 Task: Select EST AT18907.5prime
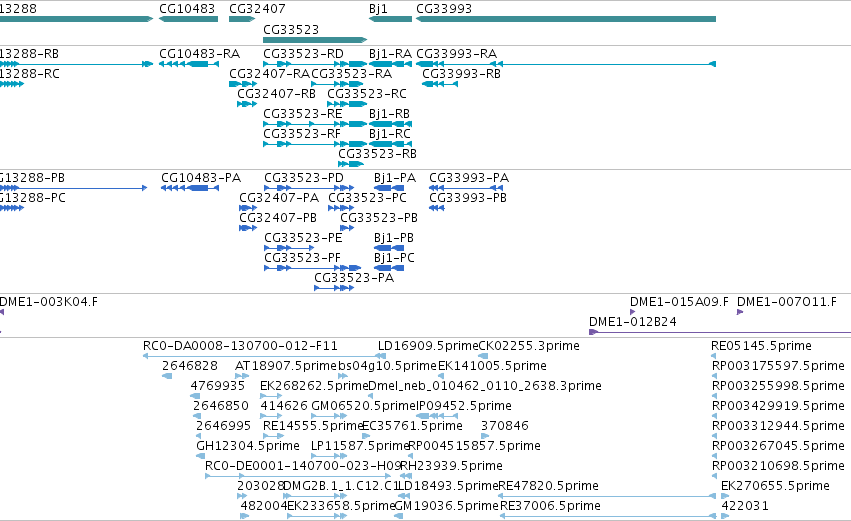pyautogui.click(x=242, y=377)
